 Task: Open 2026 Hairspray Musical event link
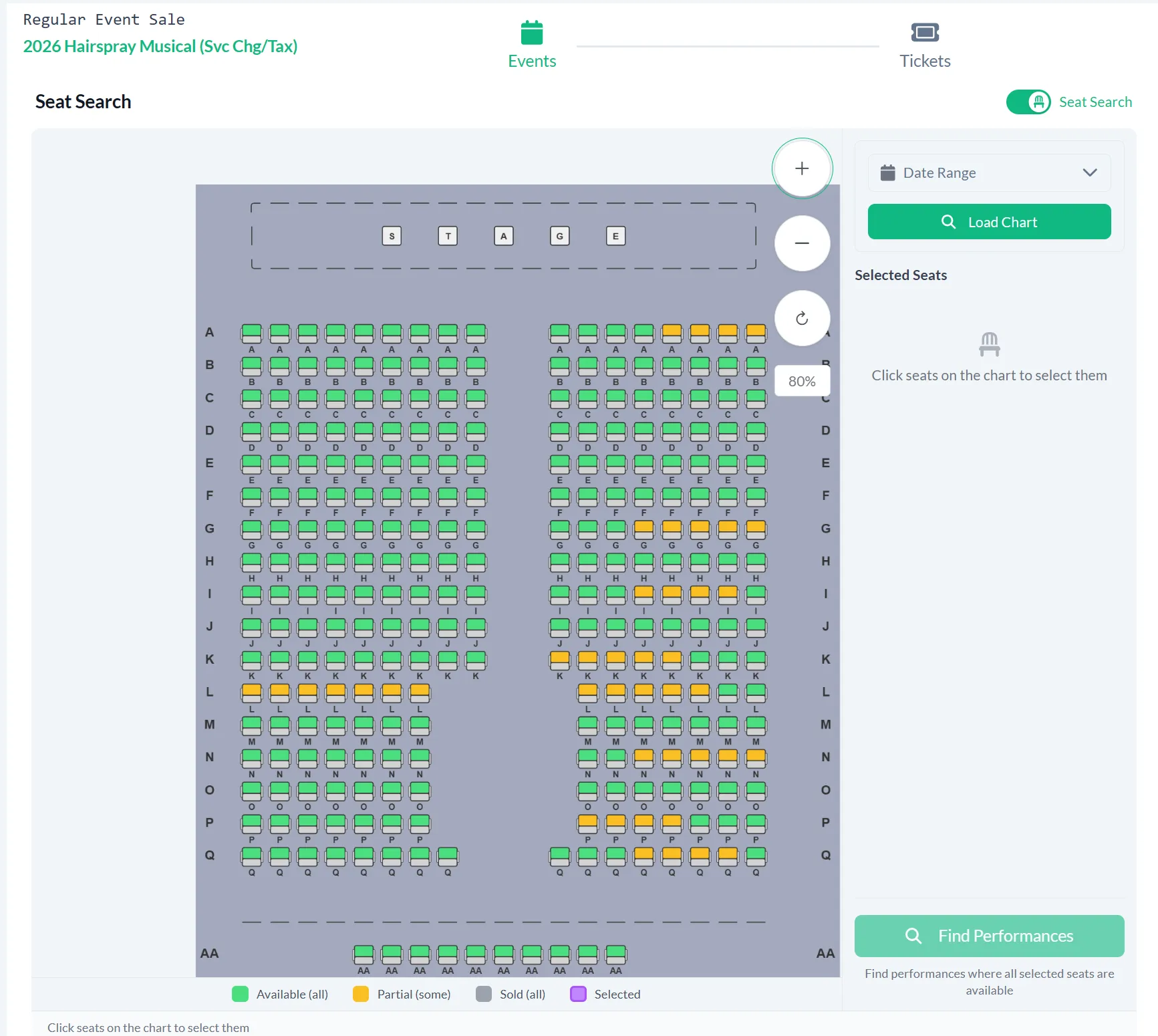(160, 46)
